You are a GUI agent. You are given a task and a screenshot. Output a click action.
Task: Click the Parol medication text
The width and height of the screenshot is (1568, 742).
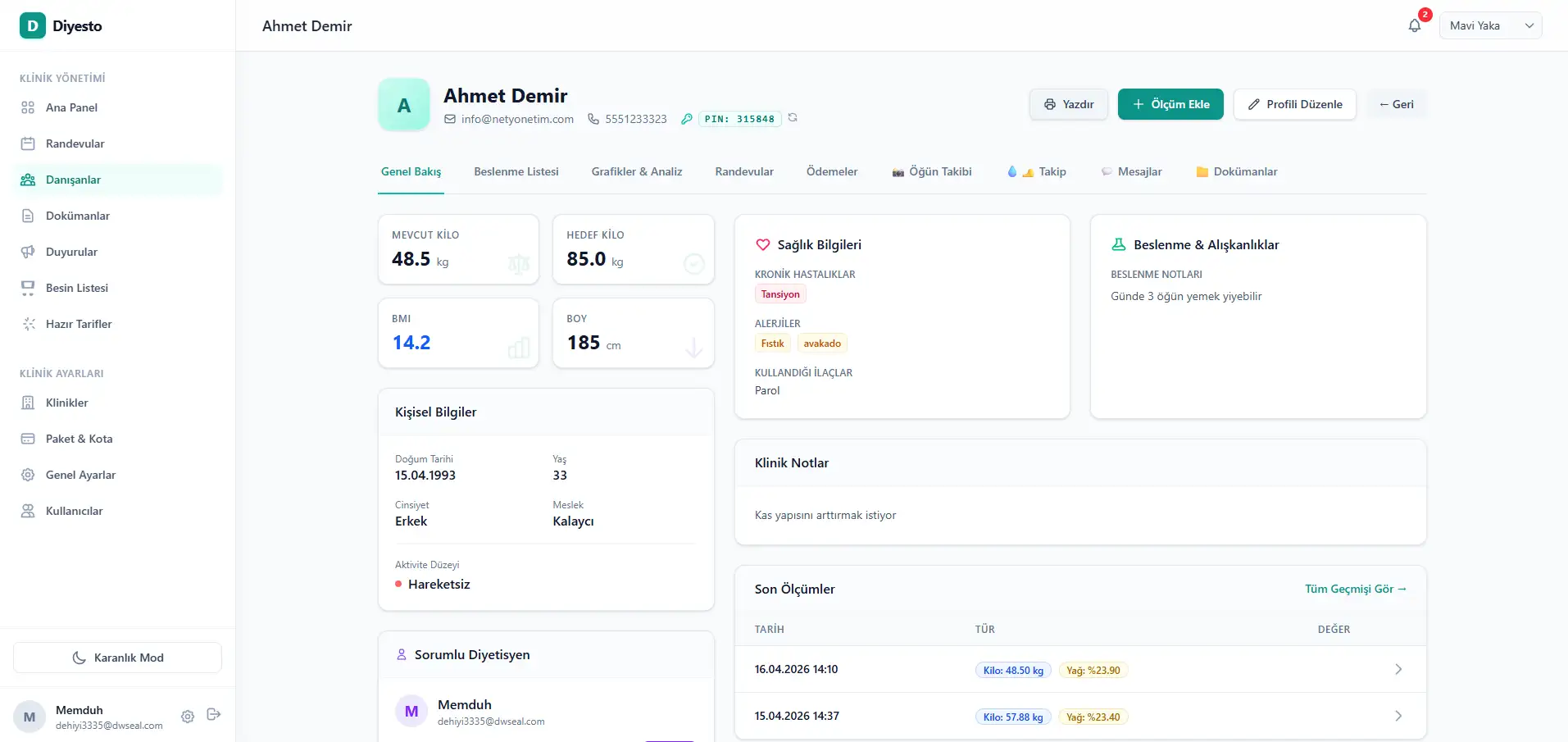coord(767,390)
